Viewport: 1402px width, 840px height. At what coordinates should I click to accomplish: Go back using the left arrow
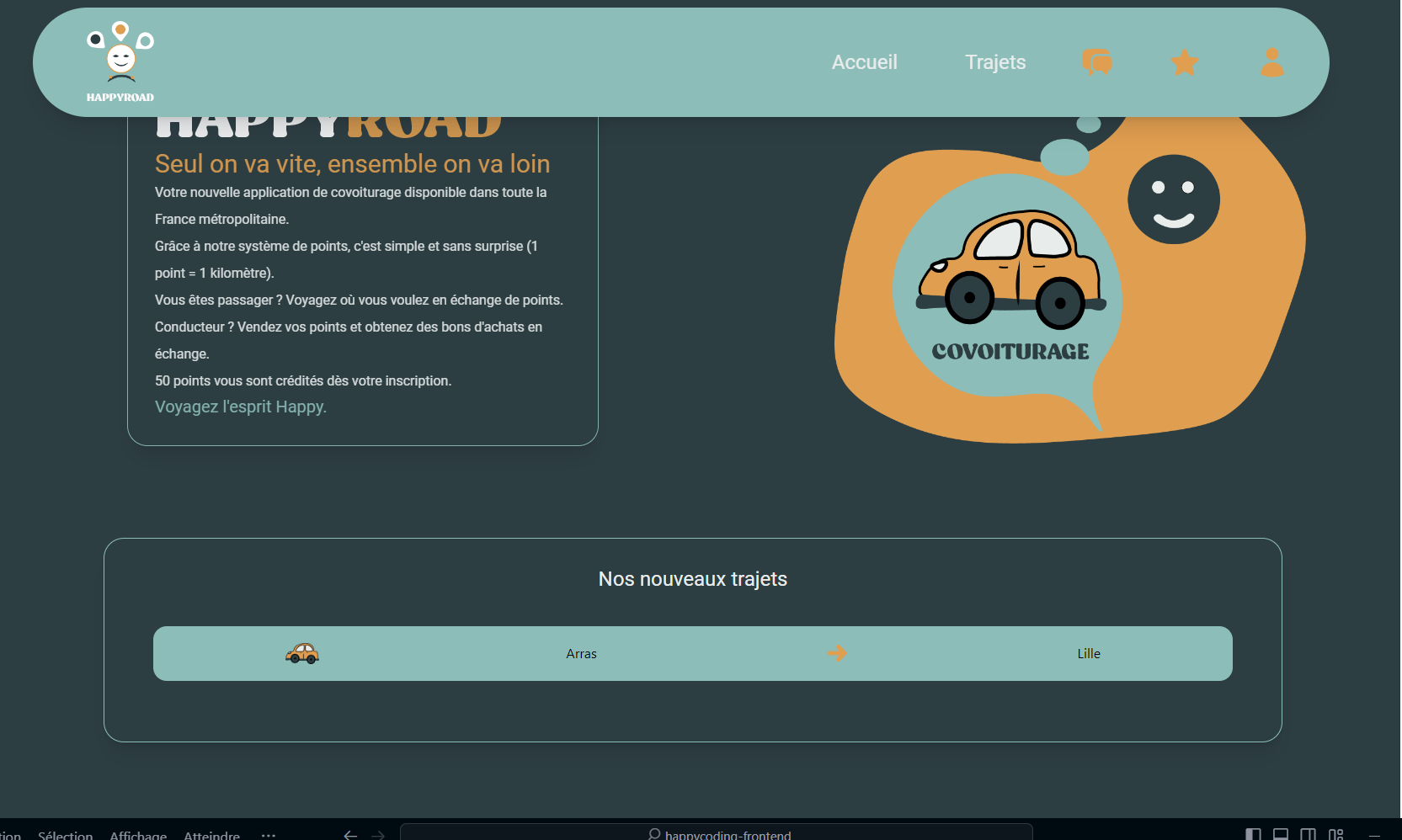(350, 834)
